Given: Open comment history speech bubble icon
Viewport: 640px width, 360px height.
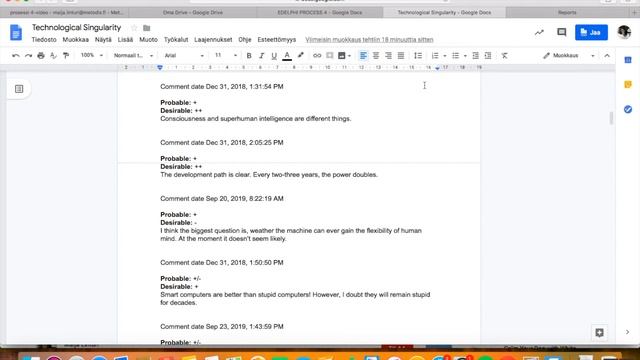Looking at the screenshot, I should (562, 32).
